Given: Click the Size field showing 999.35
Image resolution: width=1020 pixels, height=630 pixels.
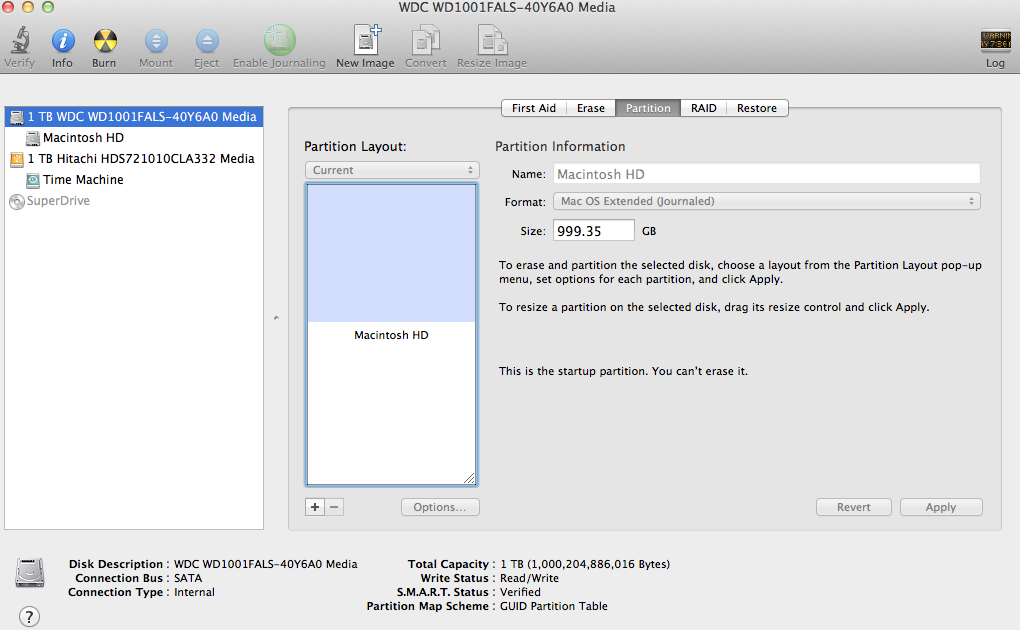Looking at the screenshot, I should (x=593, y=230).
